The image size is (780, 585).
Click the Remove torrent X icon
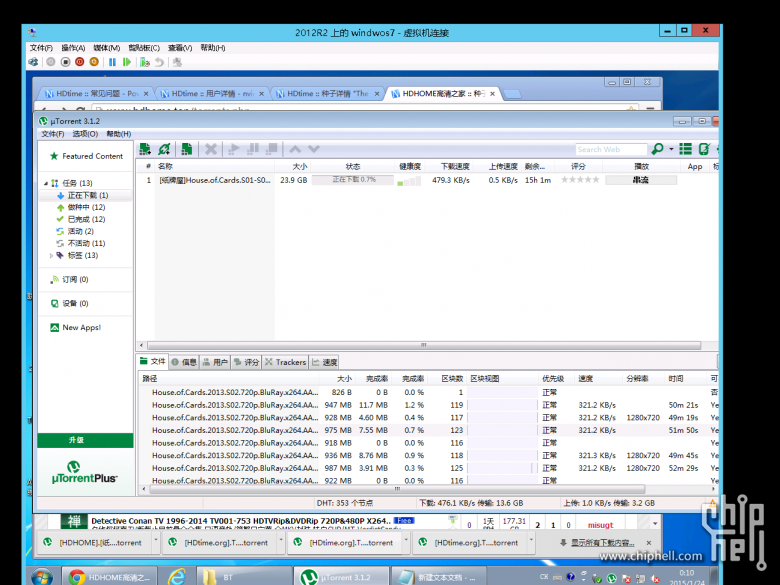[x=211, y=149]
